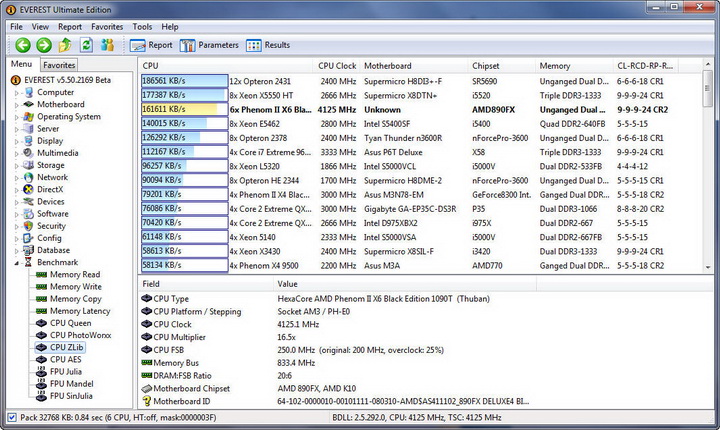Select the Config tree icon

click(28, 238)
